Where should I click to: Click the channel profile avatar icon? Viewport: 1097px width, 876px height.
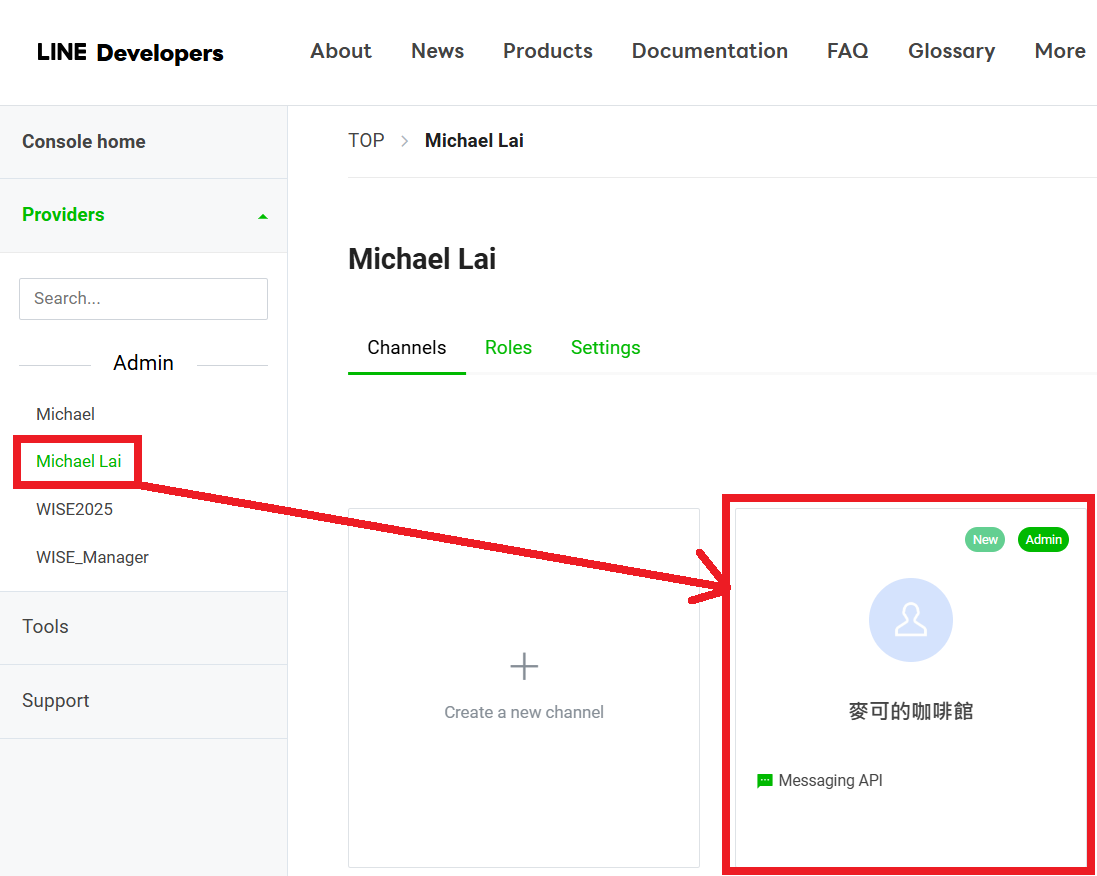tap(910, 620)
